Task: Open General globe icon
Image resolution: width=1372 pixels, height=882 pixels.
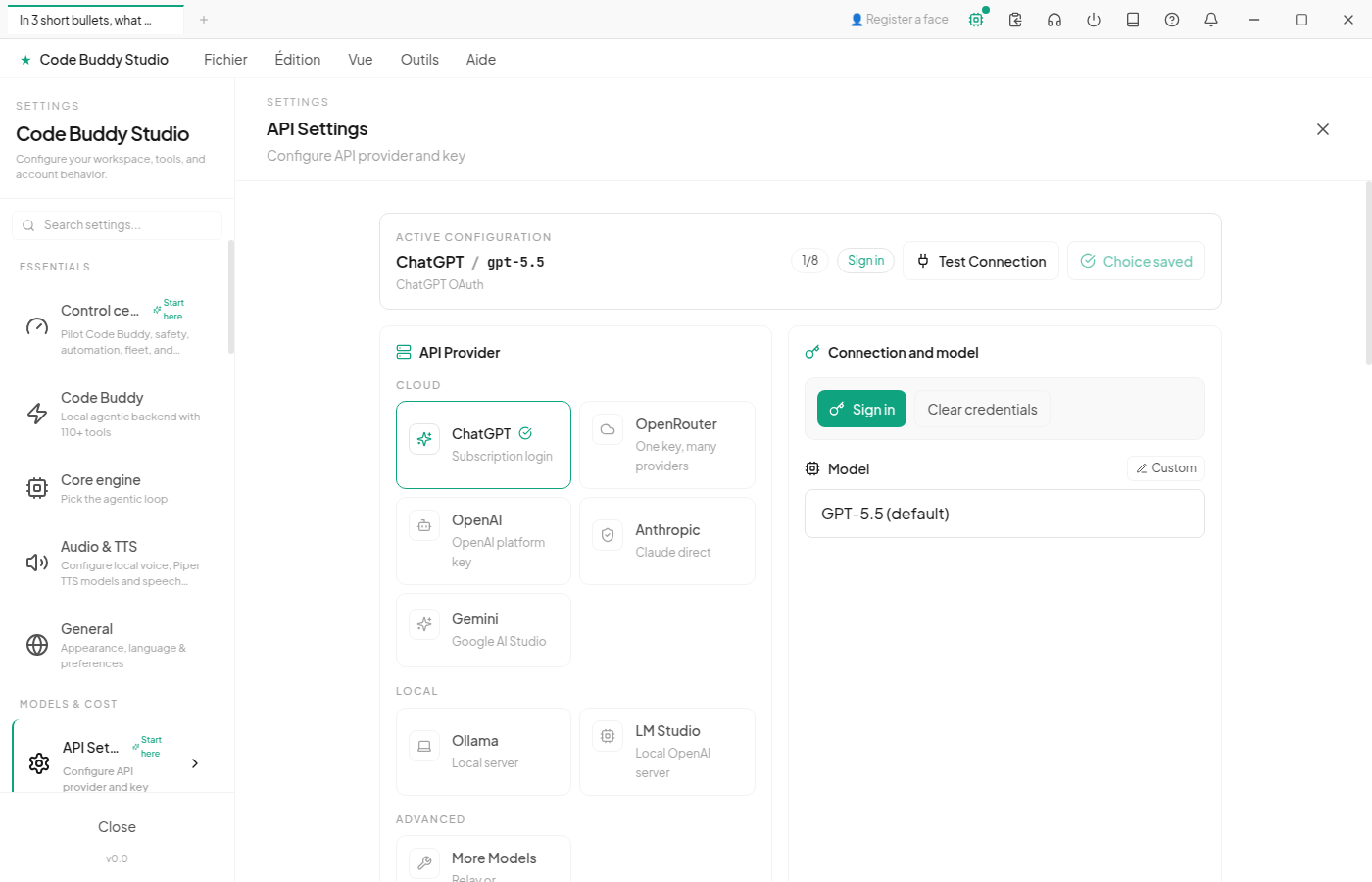Action: [37, 645]
